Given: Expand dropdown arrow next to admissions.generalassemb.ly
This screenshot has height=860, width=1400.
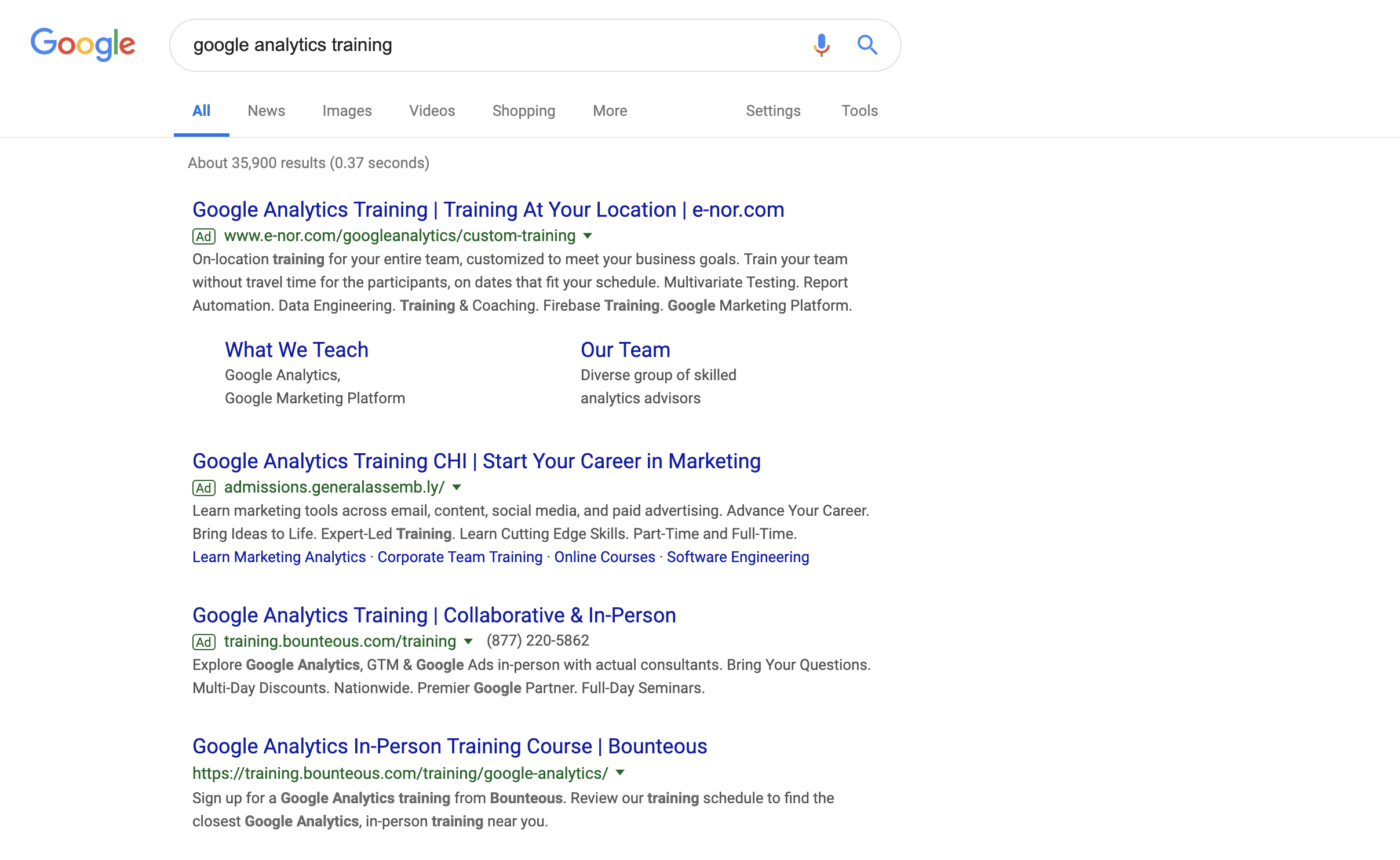Looking at the screenshot, I should coord(457,487).
